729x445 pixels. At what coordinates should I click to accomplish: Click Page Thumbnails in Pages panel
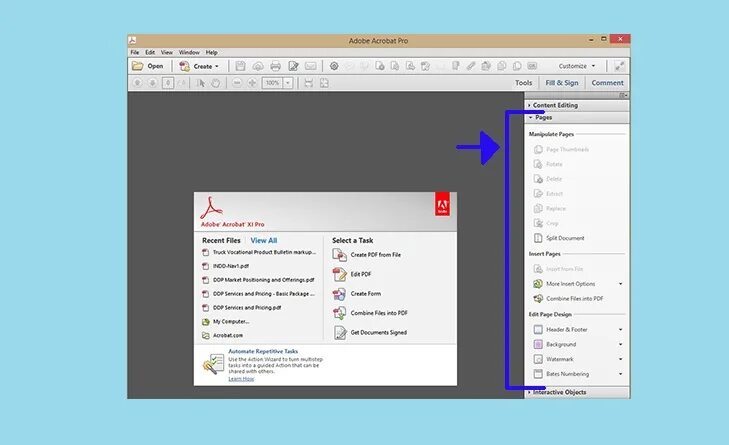coord(562,149)
